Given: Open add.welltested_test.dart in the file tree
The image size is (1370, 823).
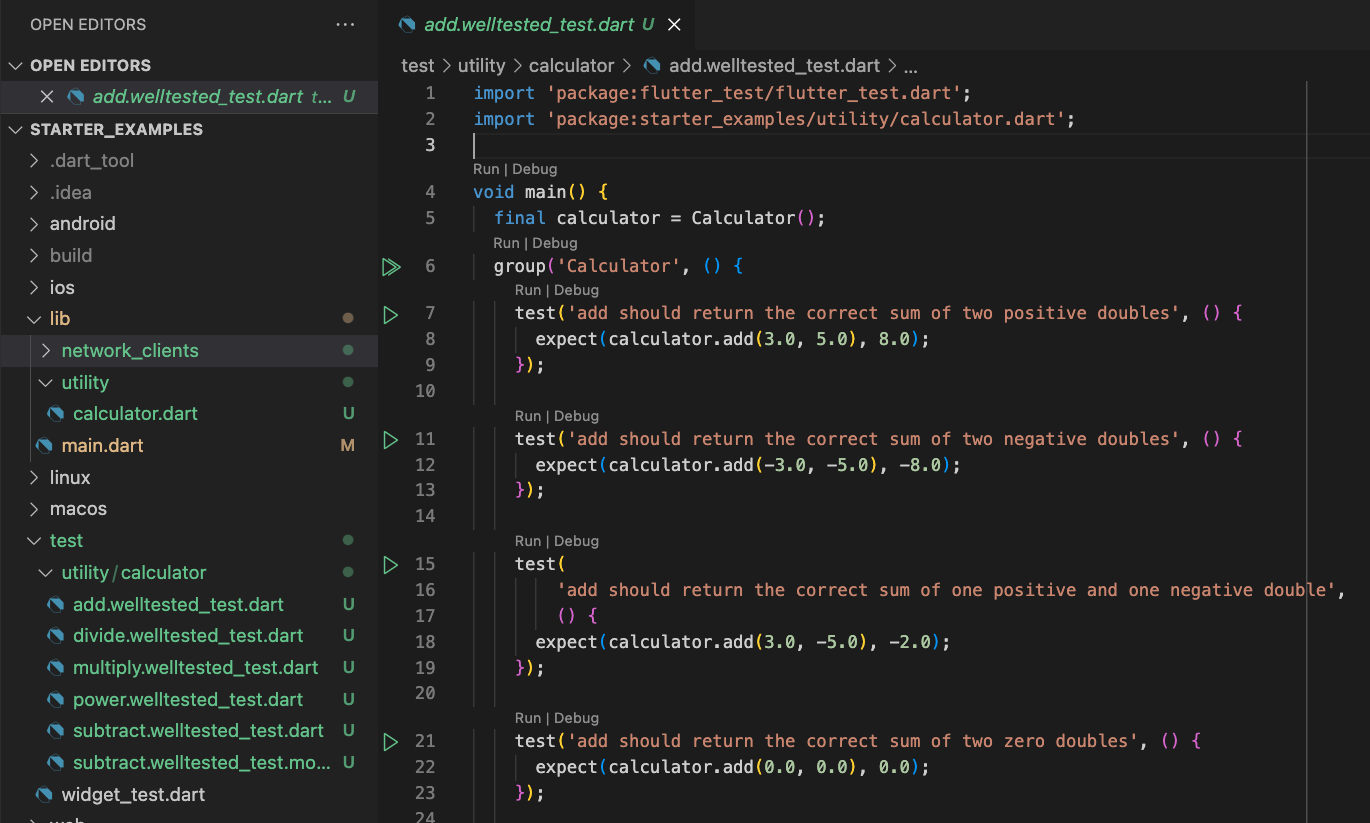Looking at the screenshot, I should point(178,605).
